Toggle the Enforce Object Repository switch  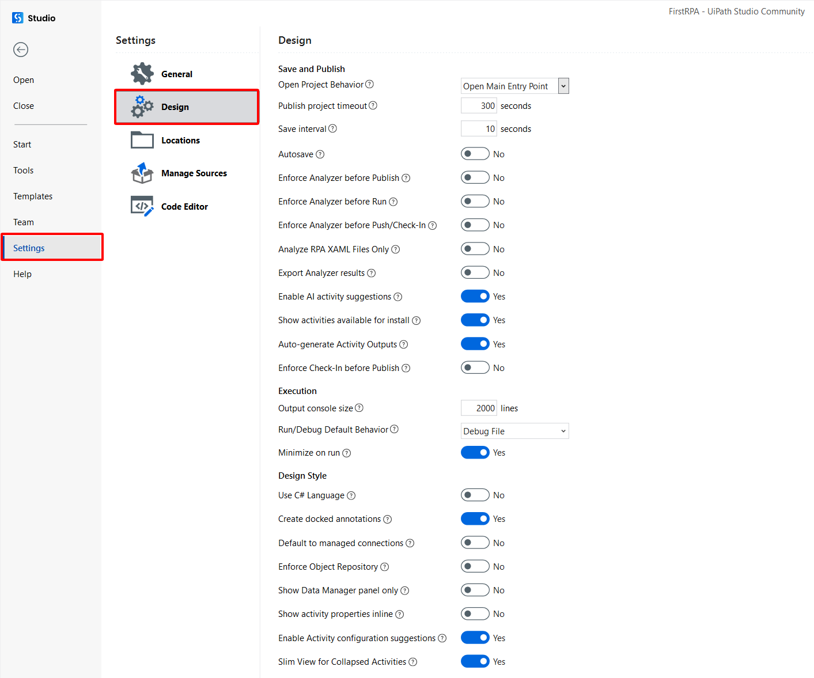[475, 566]
